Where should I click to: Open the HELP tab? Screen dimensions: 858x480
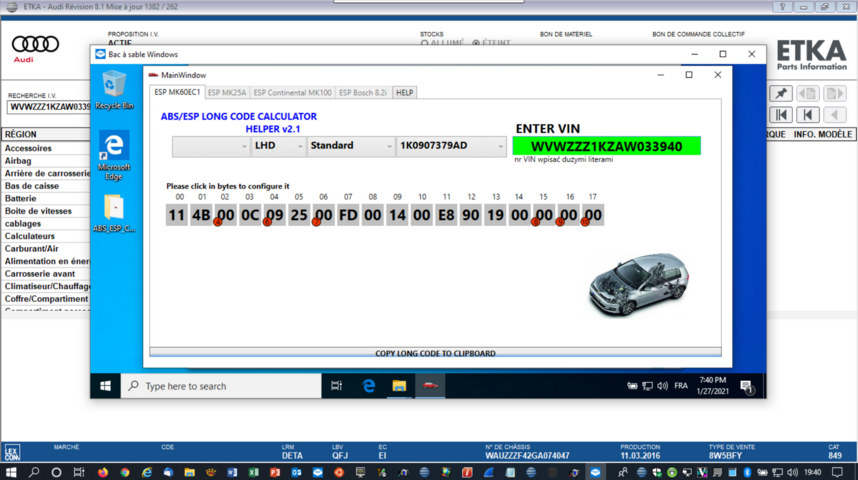point(404,92)
